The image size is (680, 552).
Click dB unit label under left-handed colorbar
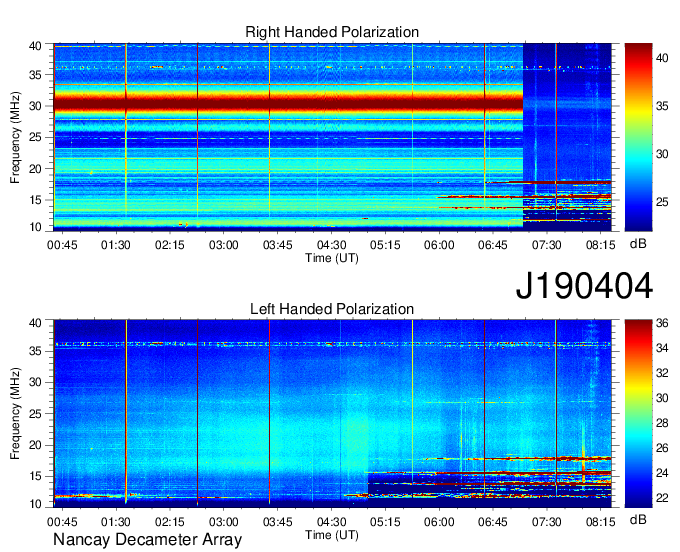(x=638, y=520)
